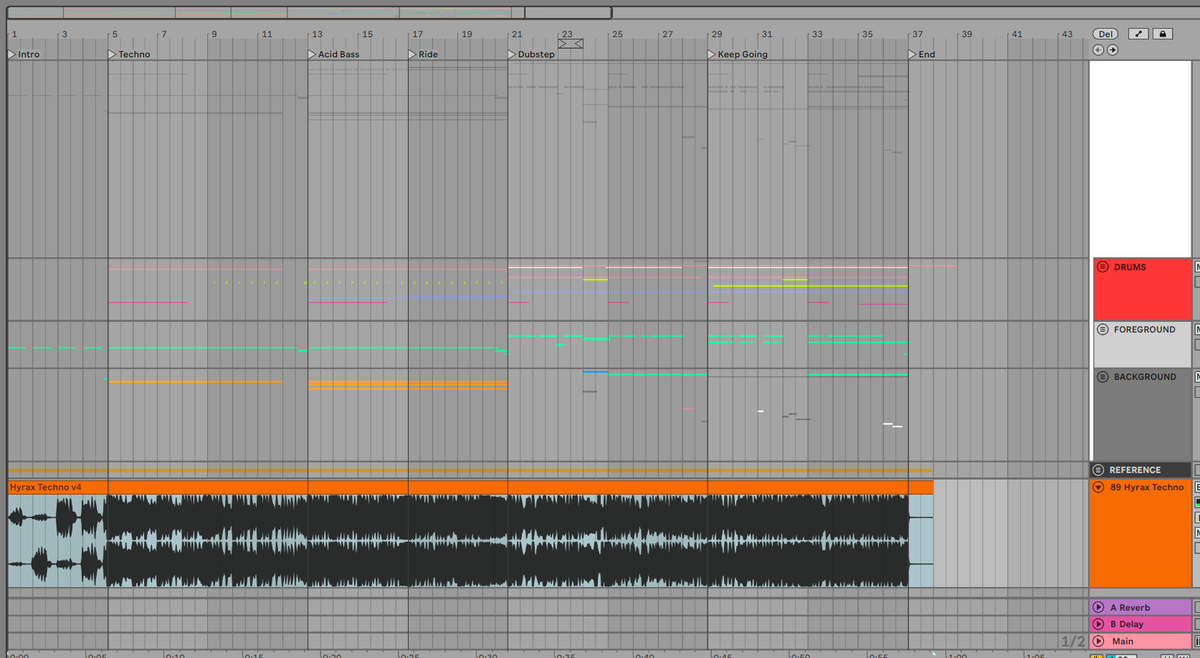Collapse the 89 Hyrax Techno track
This screenshot has height=658, width=1200.
[1099, 487]
